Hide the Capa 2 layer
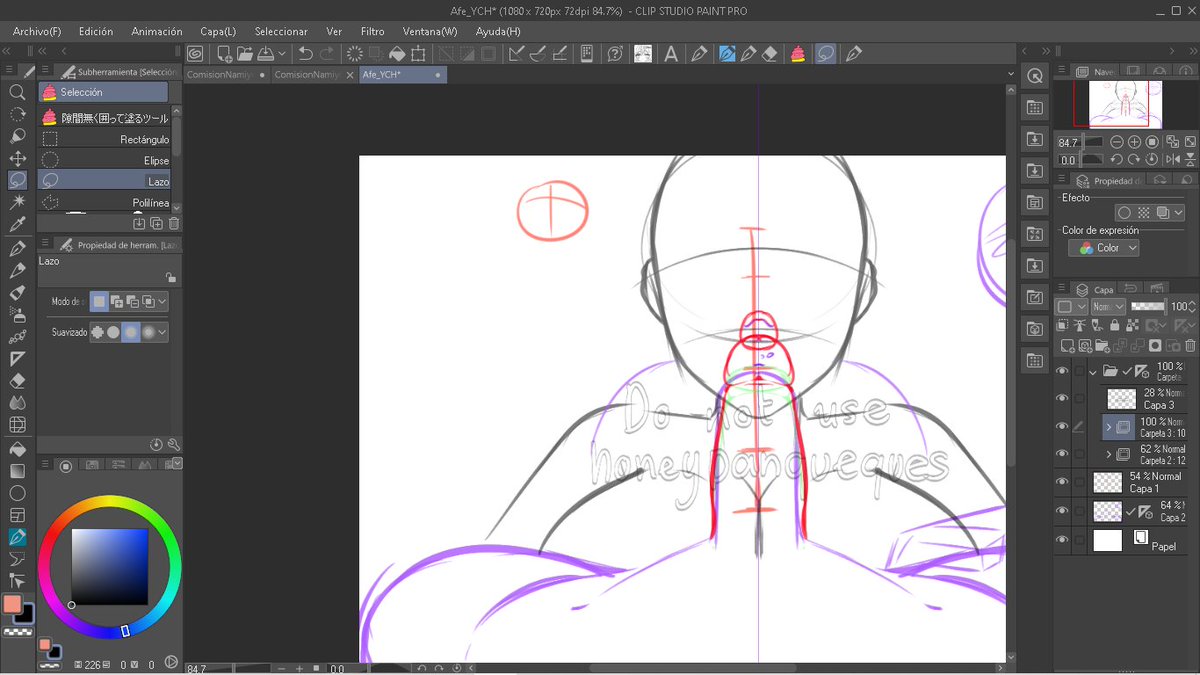The width and height of the screenshot is (1200, 675). click(1062, 510)
